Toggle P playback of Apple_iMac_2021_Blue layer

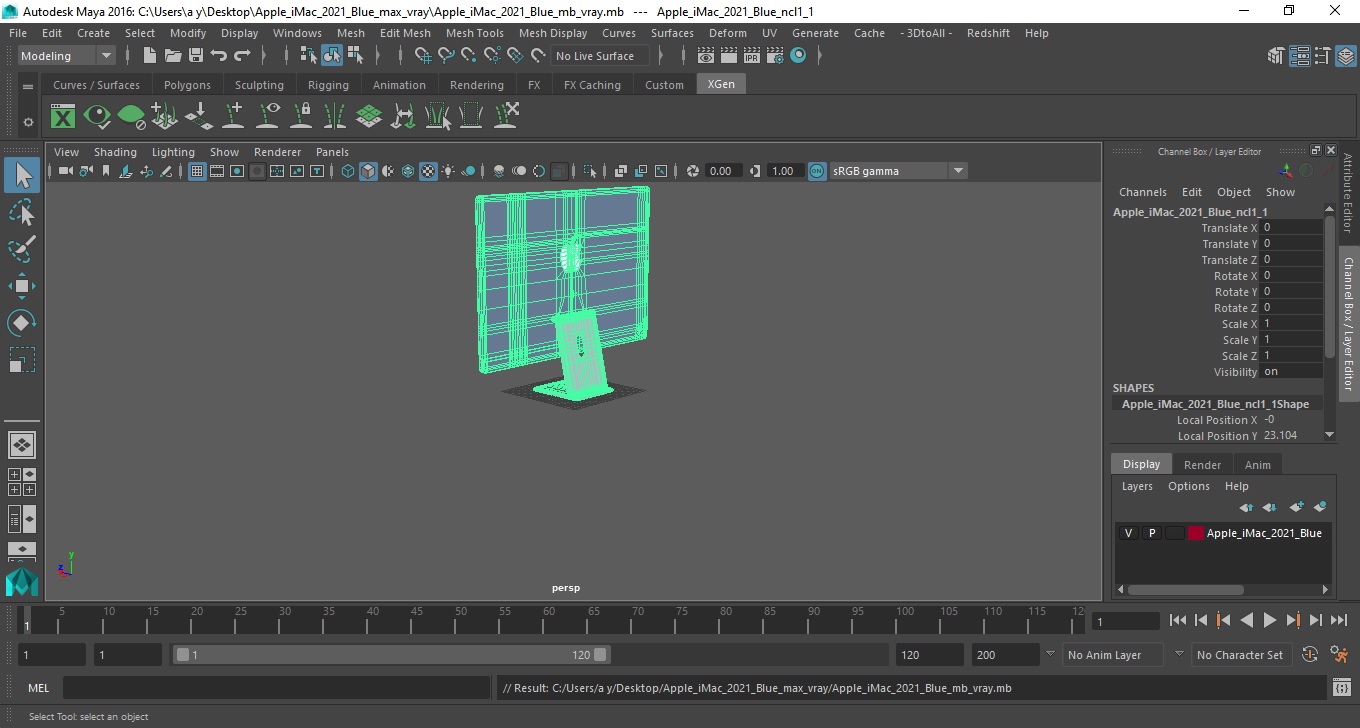[1151, 533]
